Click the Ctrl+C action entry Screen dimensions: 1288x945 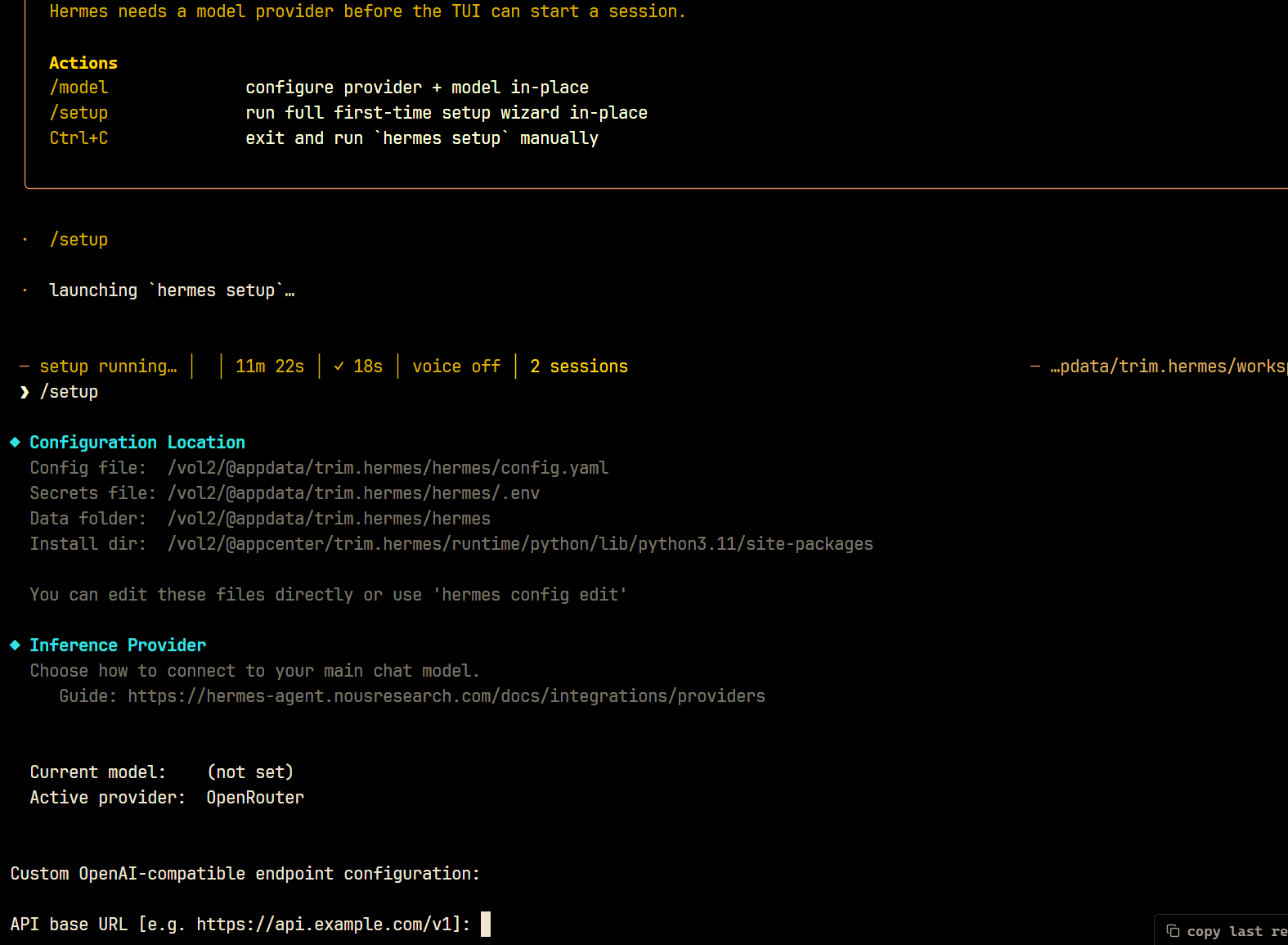pyautogui.click(x=79, y=138)
